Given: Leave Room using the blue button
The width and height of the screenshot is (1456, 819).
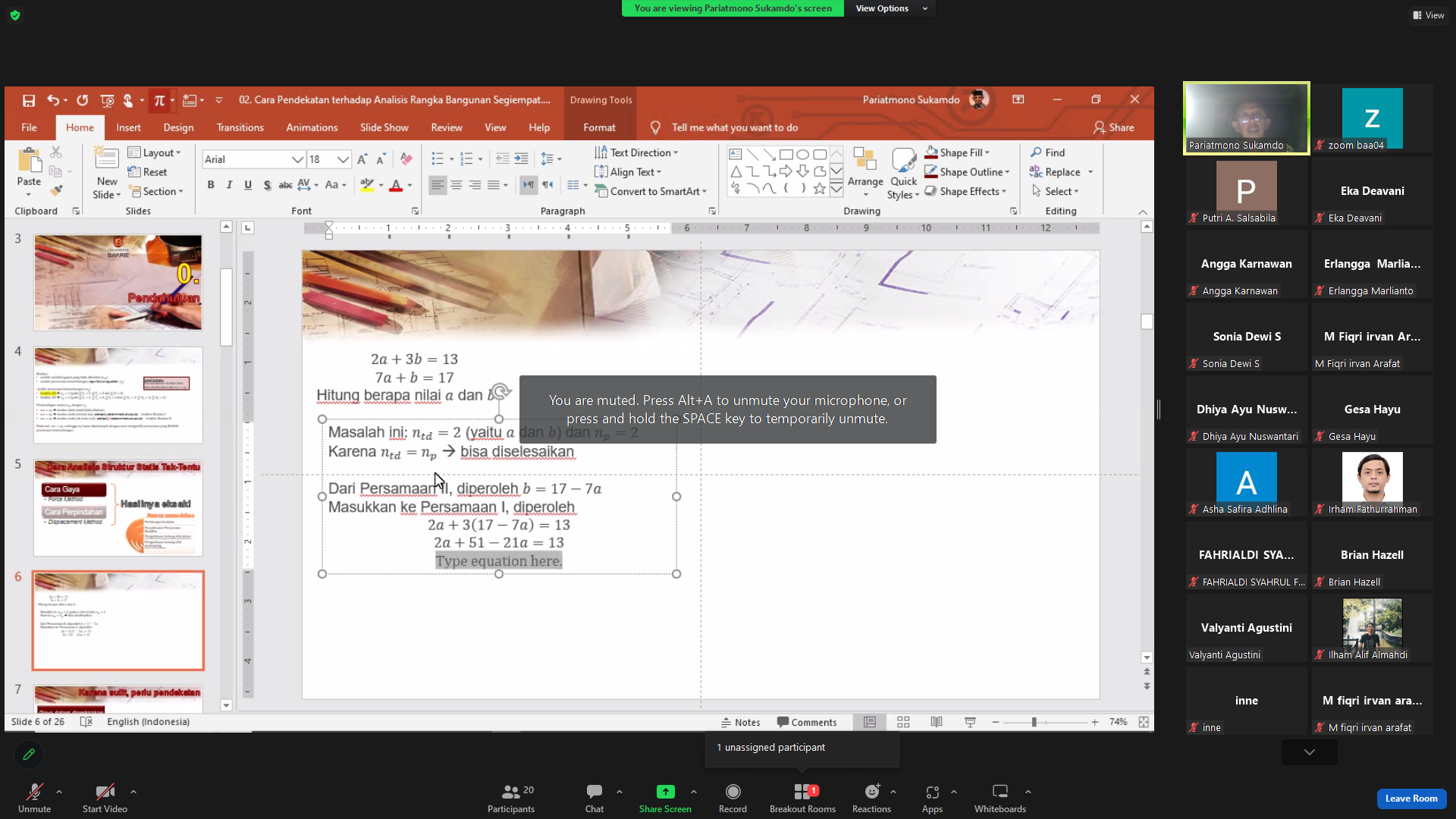Looking at the screenshot, I should point(1411,799).
